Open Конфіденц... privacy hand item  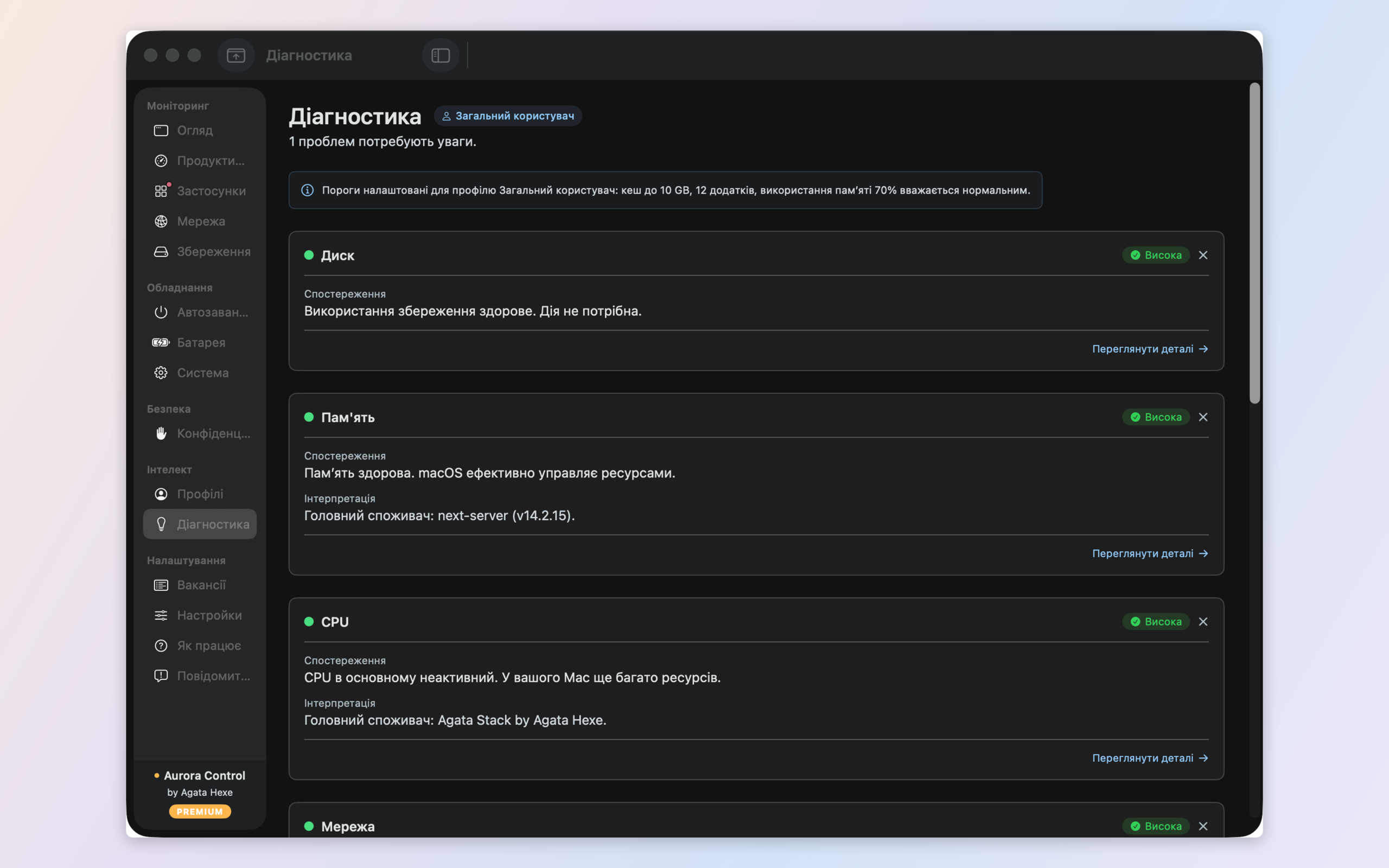pos(200,433)
